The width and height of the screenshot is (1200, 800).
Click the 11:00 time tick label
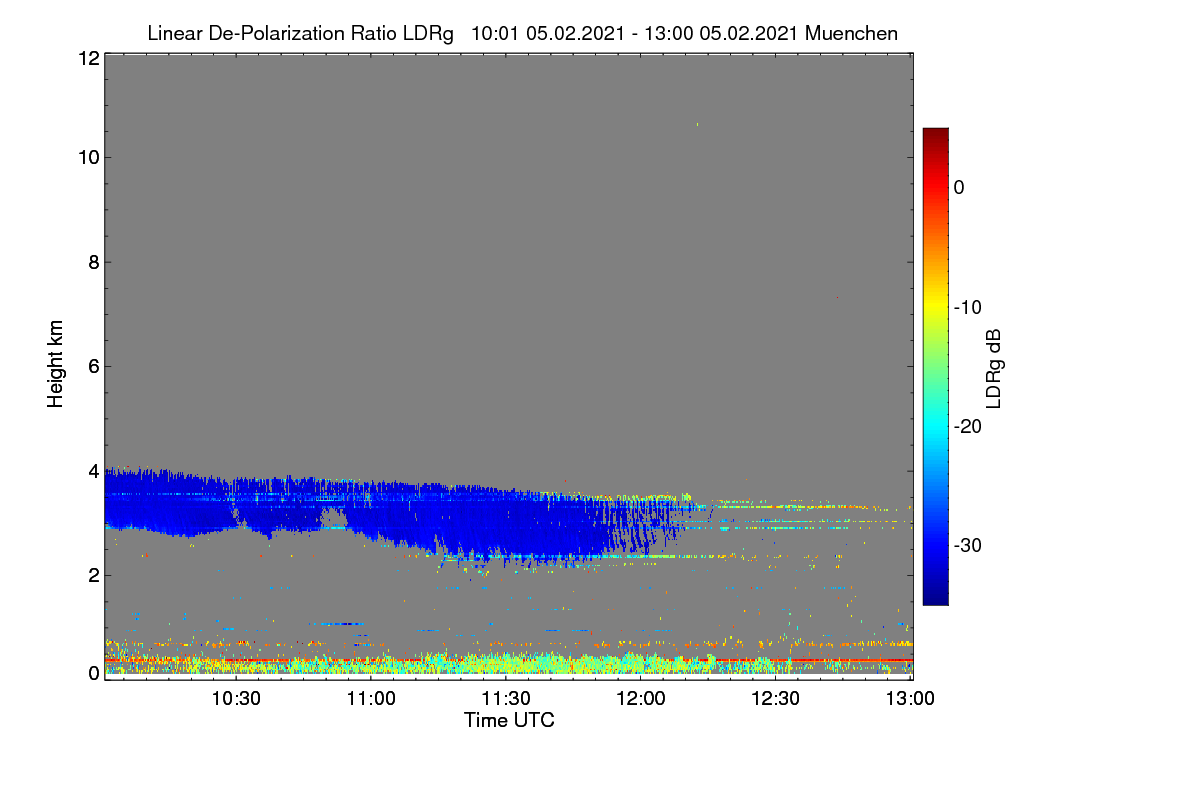(371, 698)
